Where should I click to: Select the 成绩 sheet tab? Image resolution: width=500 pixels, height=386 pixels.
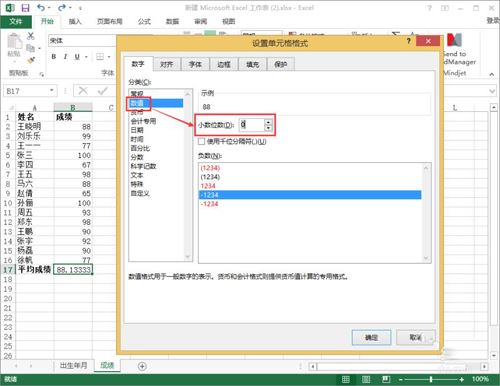(107, 365)
